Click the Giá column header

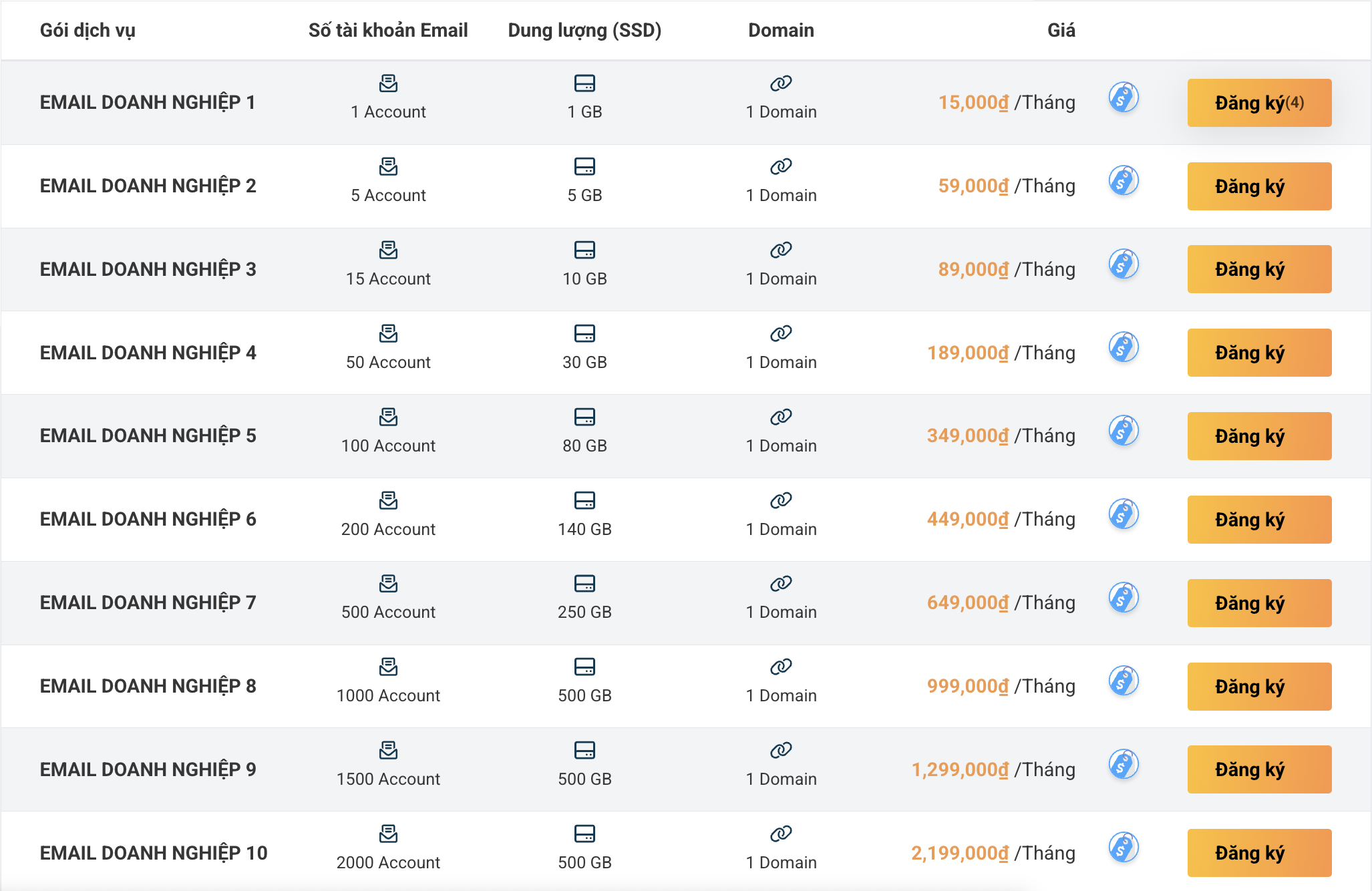1061,30
